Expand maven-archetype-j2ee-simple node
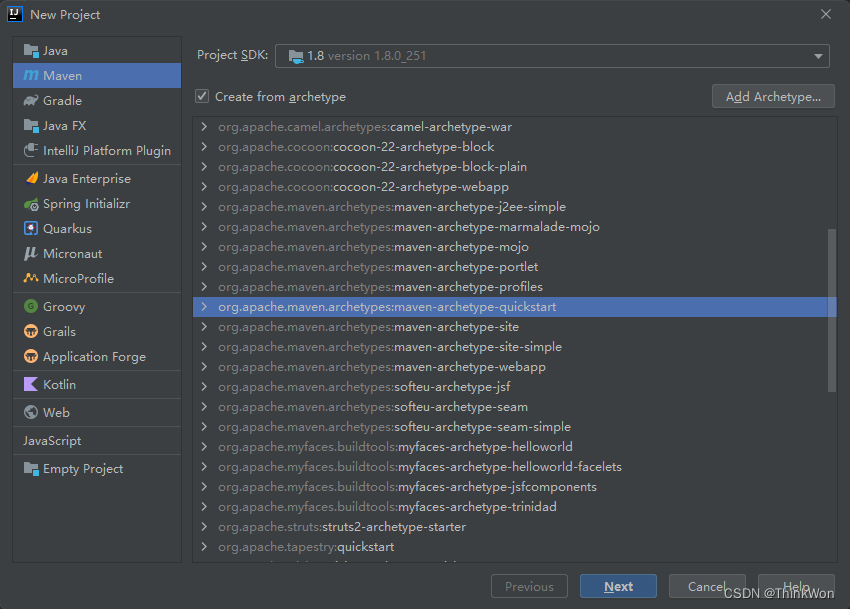Screen dimensions: 850x609 (204, 207)
